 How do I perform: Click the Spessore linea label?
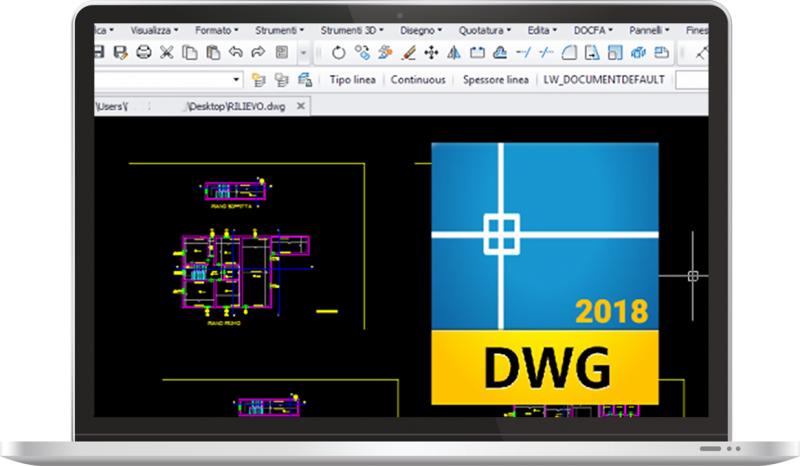[495, 80]
